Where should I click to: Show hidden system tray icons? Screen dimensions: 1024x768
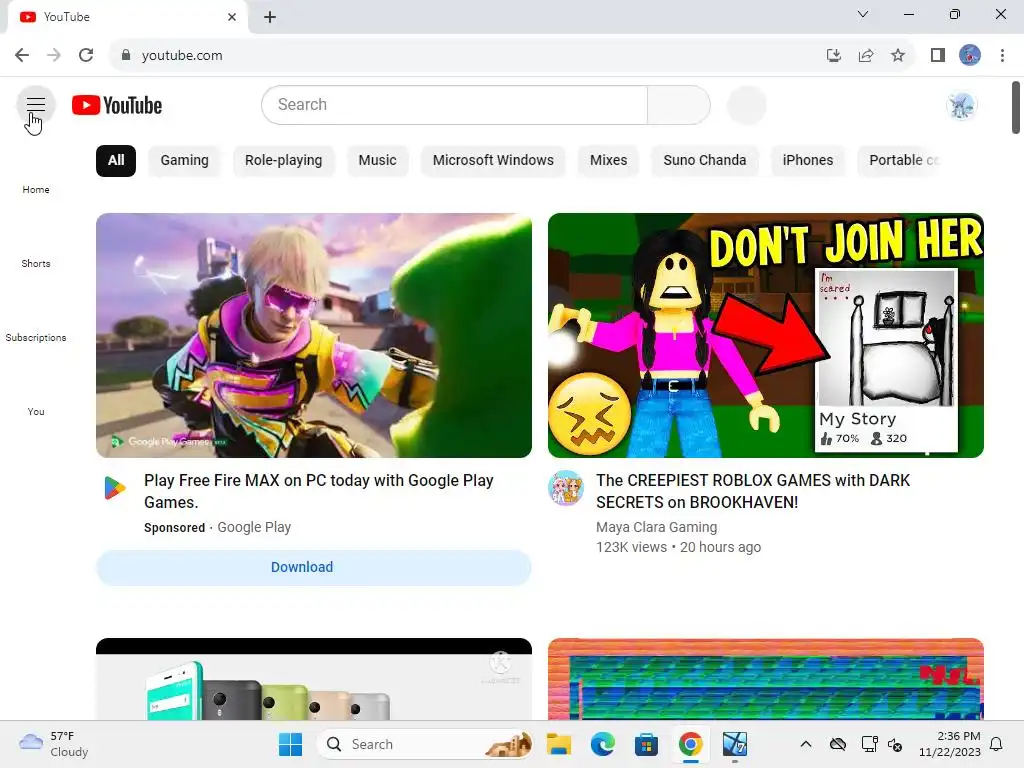[806, 744]
